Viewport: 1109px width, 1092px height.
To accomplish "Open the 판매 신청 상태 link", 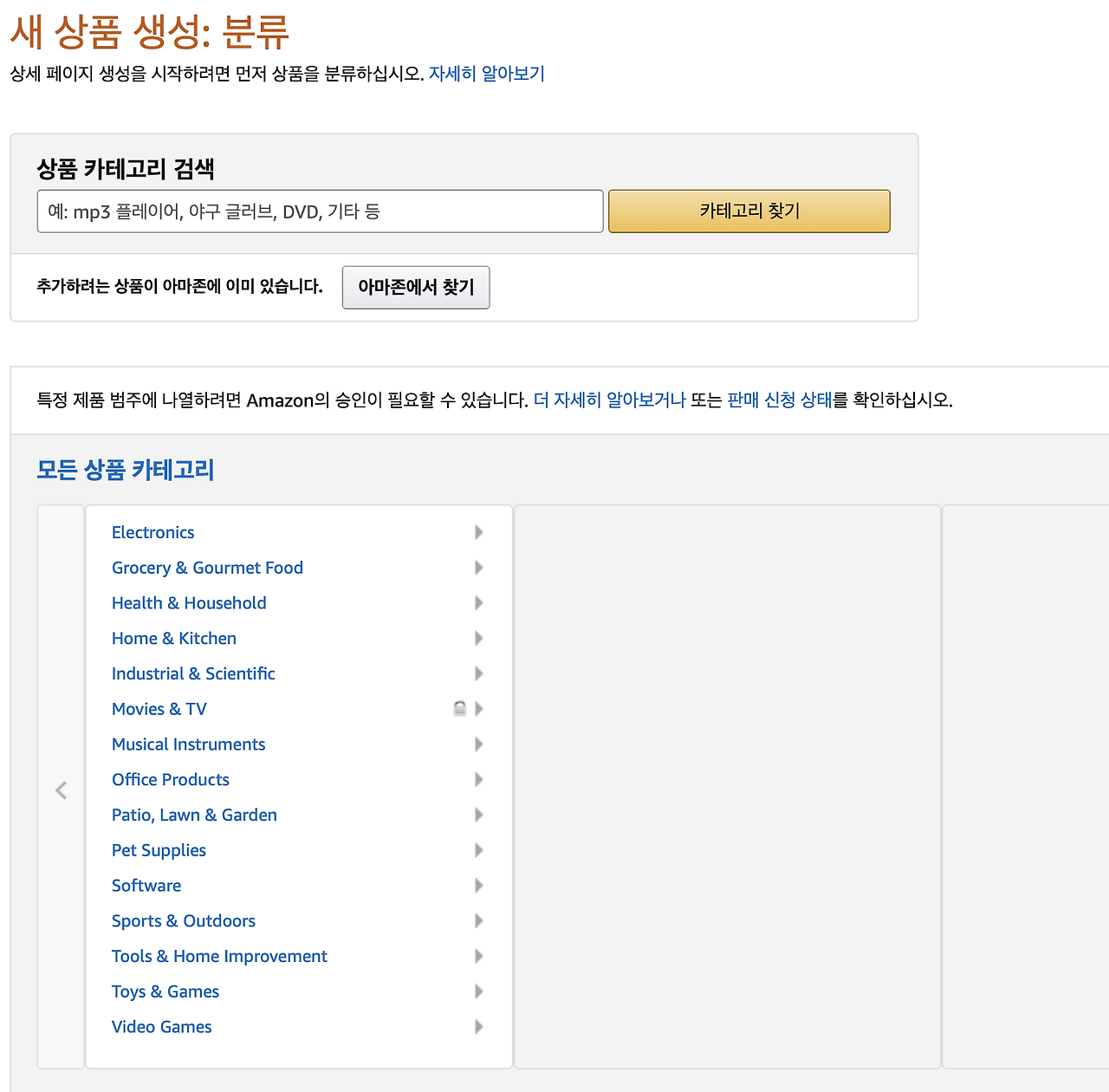I will tap(780, 400).
